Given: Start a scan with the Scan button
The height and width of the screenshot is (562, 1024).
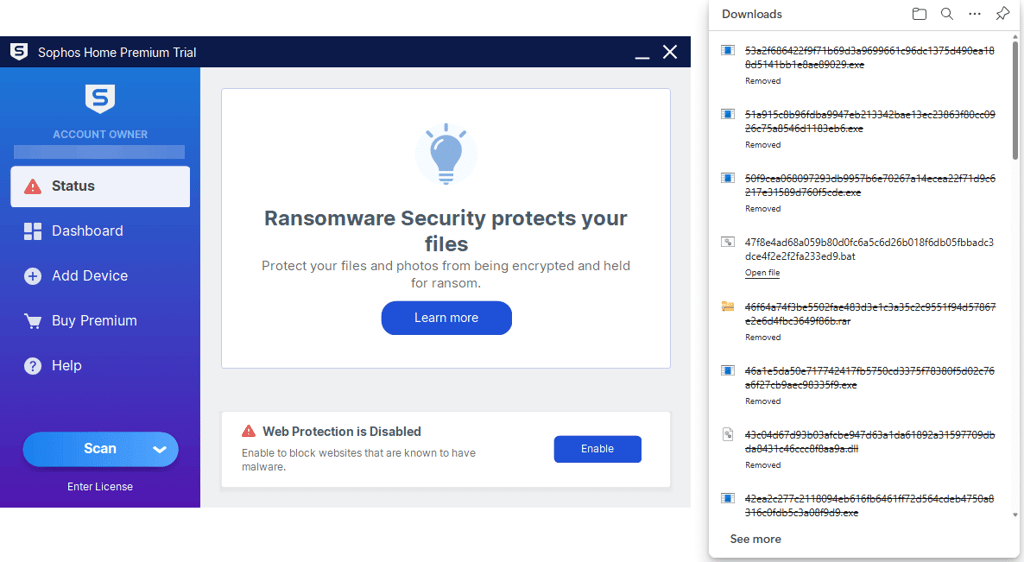Looking at the screenshot, I should (100, 449).
